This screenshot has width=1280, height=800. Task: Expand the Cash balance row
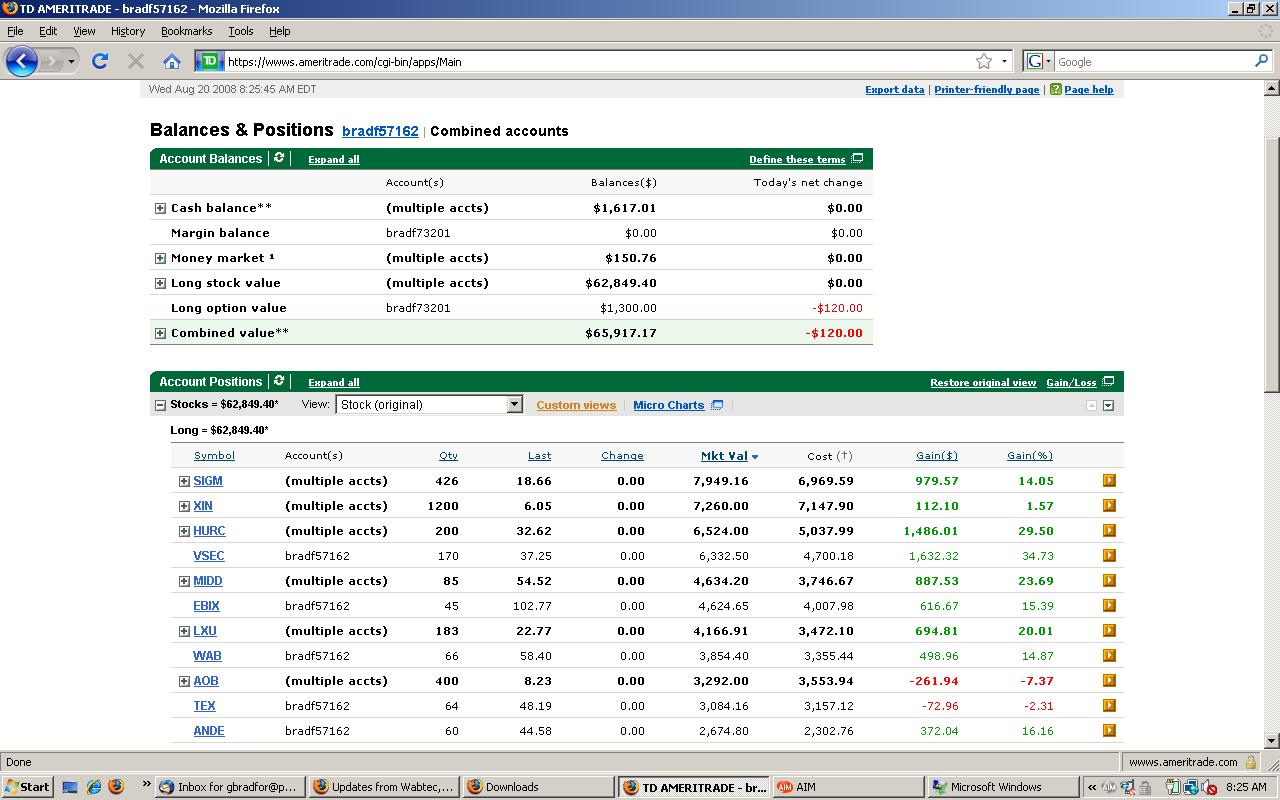(x=160, y=208)
